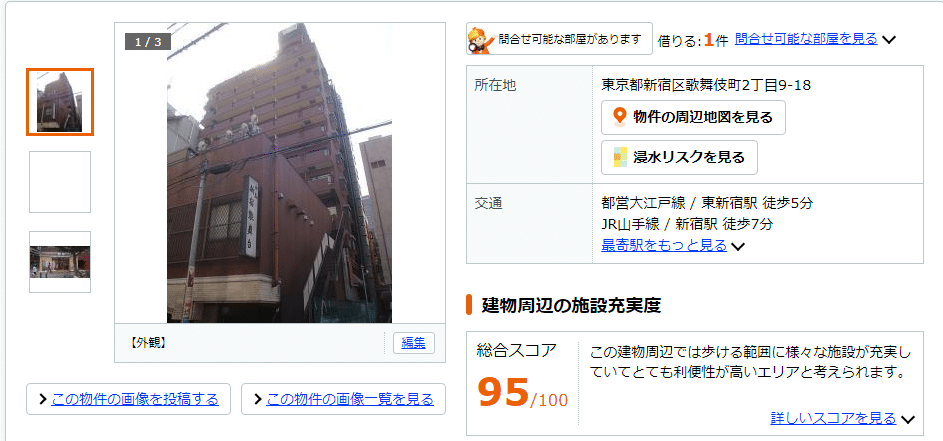Click arrow icon before 画像一覧を見る link
Screen dimensions: 943x441
(257, 399)
